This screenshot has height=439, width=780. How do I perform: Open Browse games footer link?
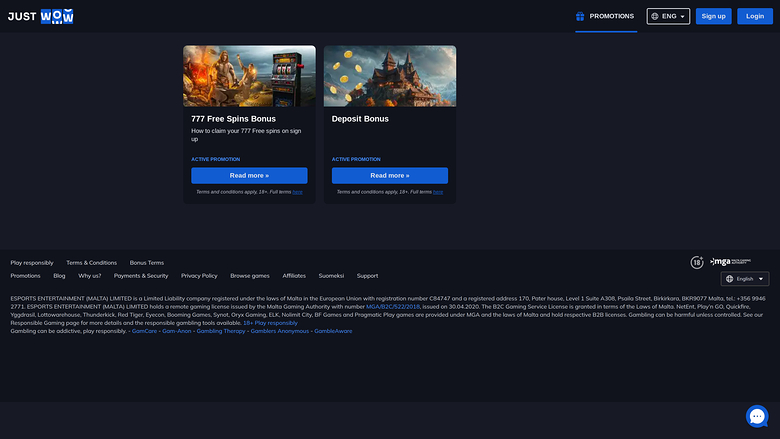click(x=250, y=275)
